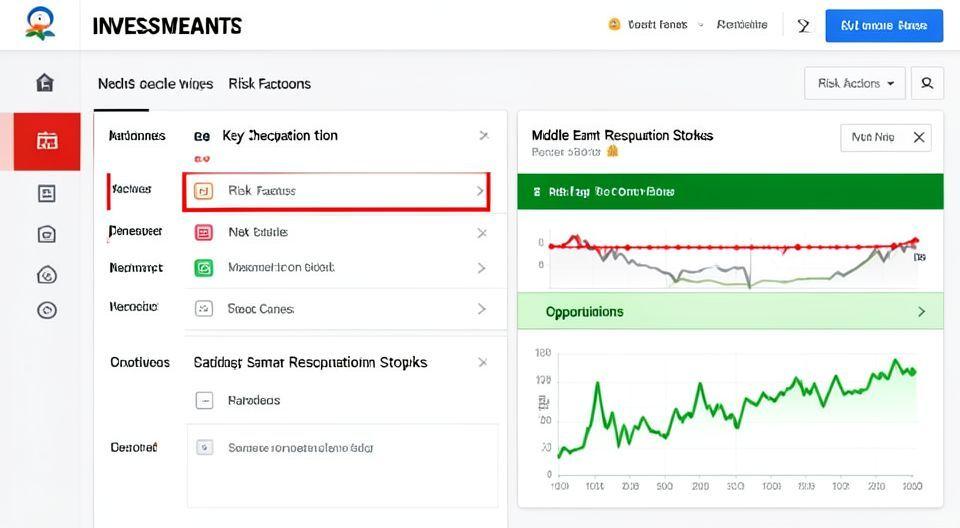This screenshot has height=528, width=960.
Task: Toggle the small checkbox in the bottom input box
Action: [204, 448]
